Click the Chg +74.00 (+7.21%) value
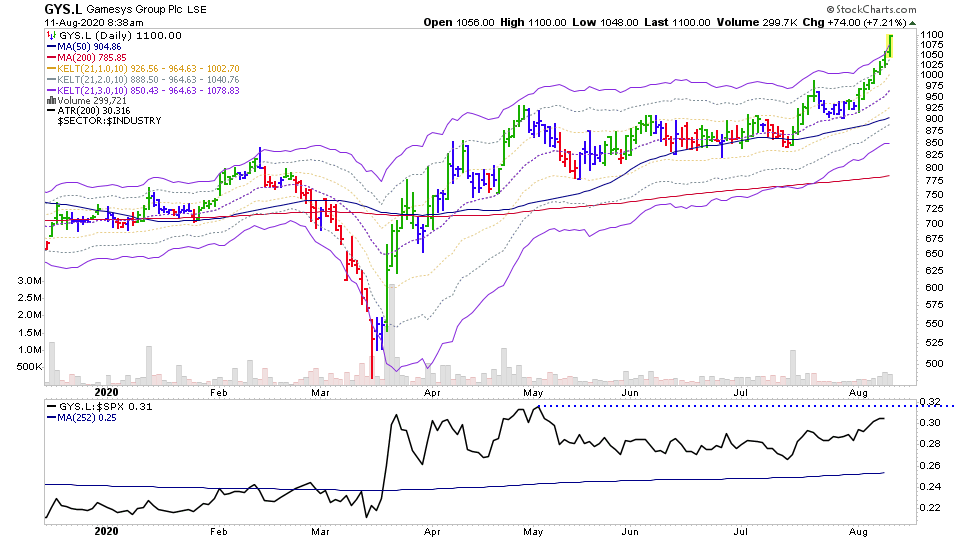 tap(854, 23)
